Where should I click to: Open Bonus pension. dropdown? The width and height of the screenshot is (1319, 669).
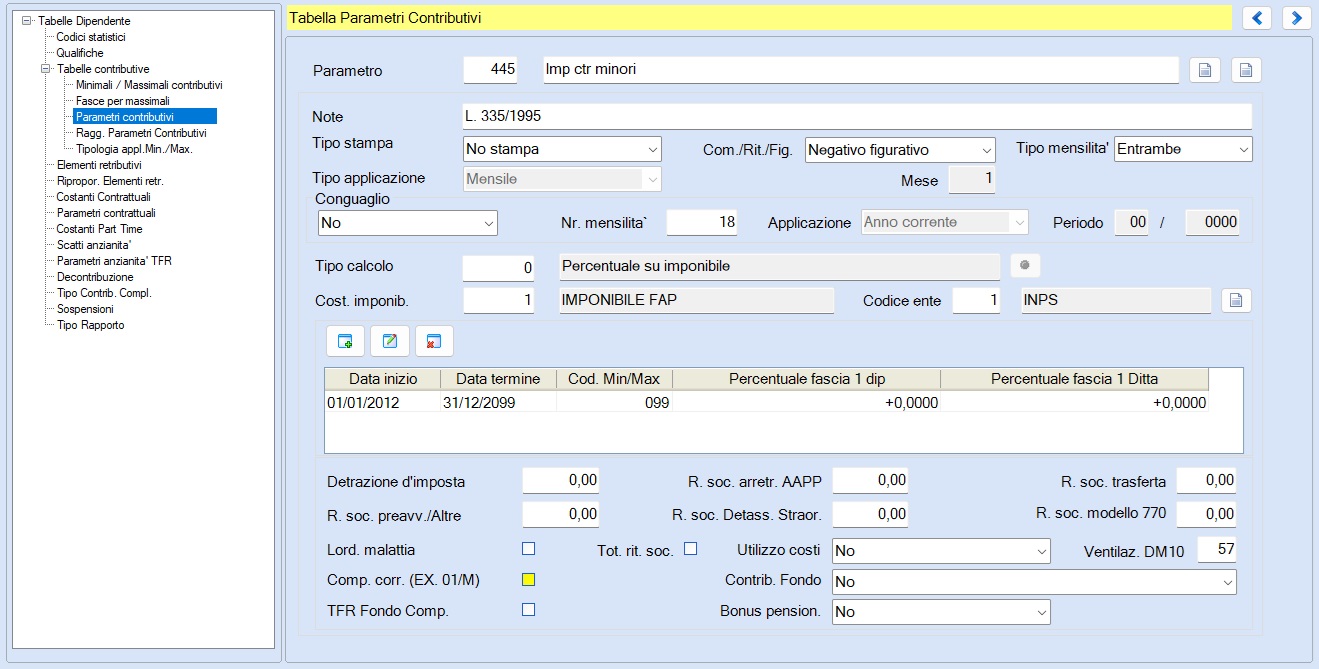[941, 612]
